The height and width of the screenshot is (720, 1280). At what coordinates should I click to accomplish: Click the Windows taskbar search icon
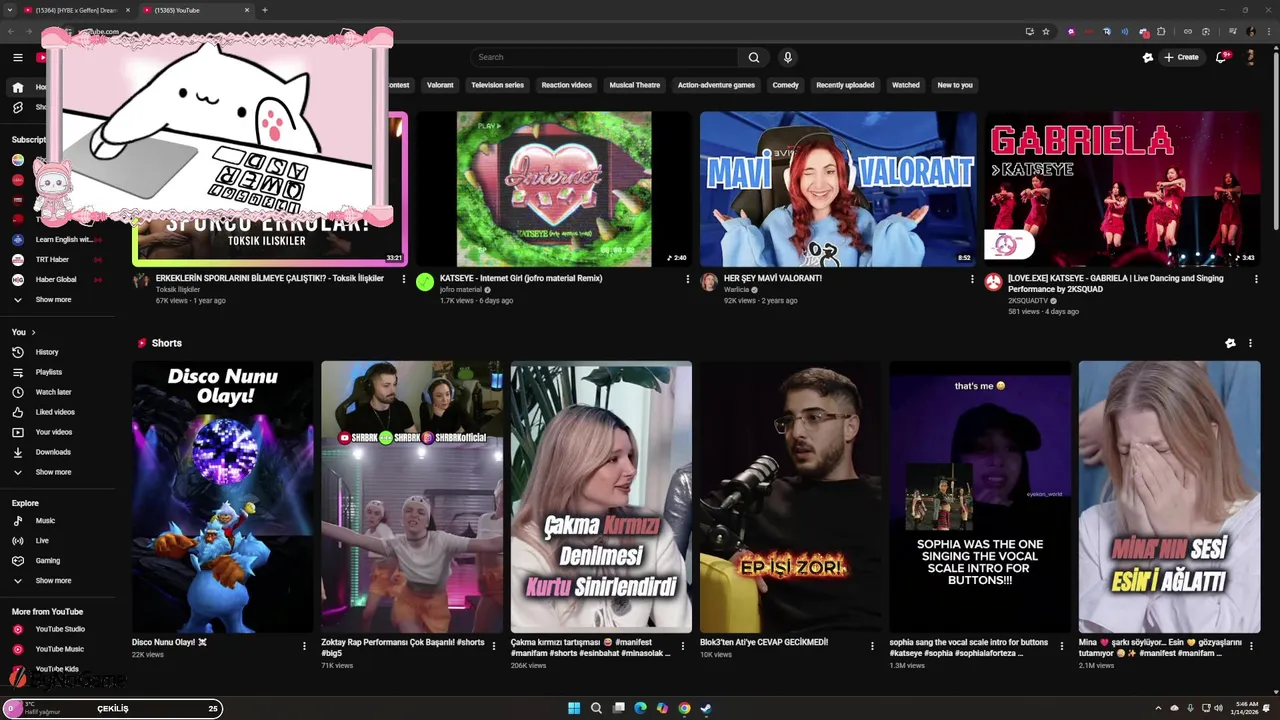596,708
